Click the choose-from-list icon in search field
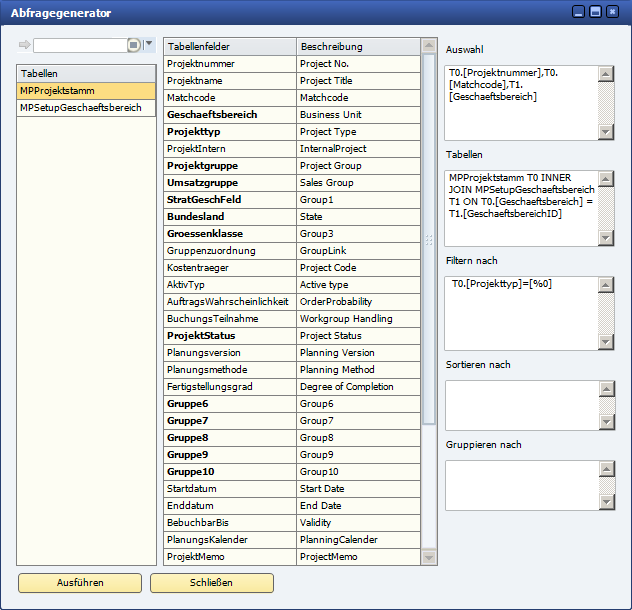Screen dimensions: 632x610 (x=134, y=45)
